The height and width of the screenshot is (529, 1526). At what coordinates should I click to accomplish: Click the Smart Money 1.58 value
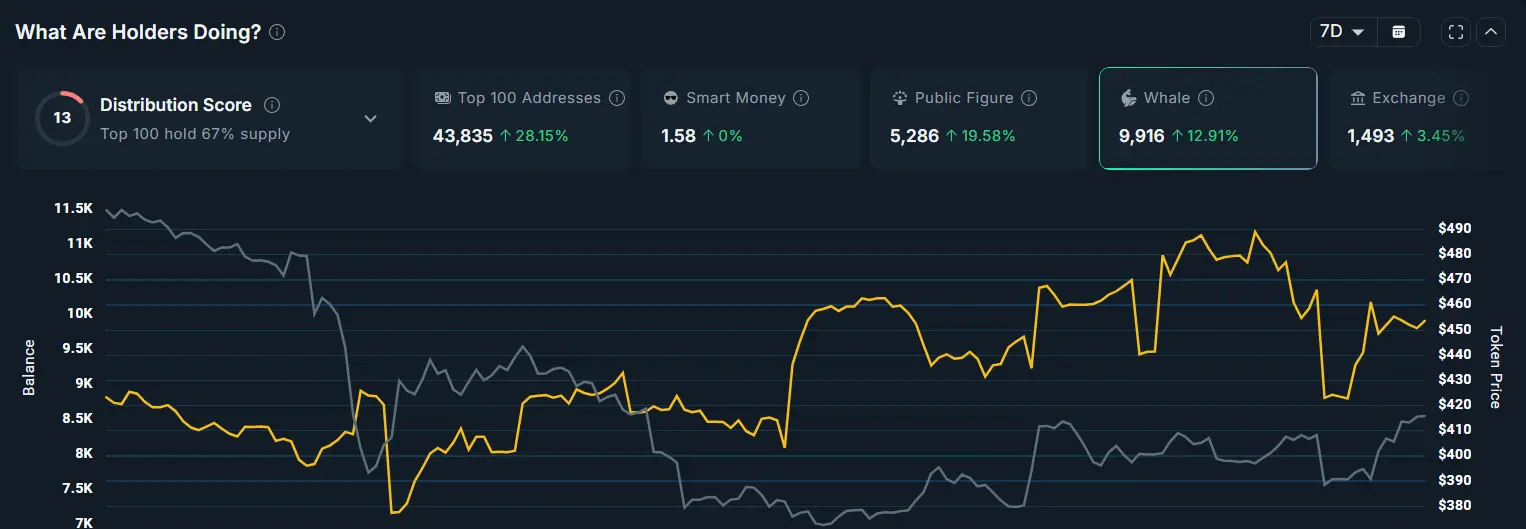678,135
